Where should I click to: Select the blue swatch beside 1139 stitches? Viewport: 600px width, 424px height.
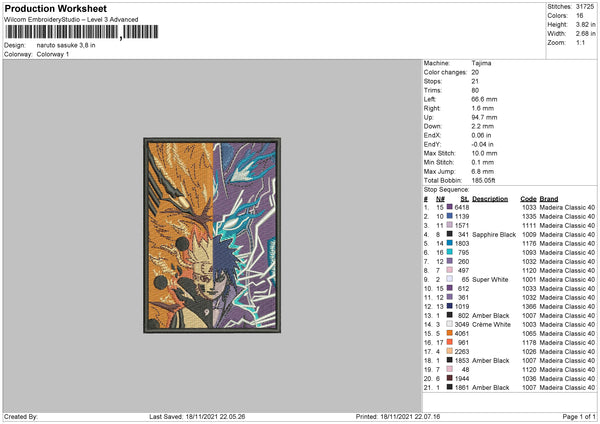450,216
